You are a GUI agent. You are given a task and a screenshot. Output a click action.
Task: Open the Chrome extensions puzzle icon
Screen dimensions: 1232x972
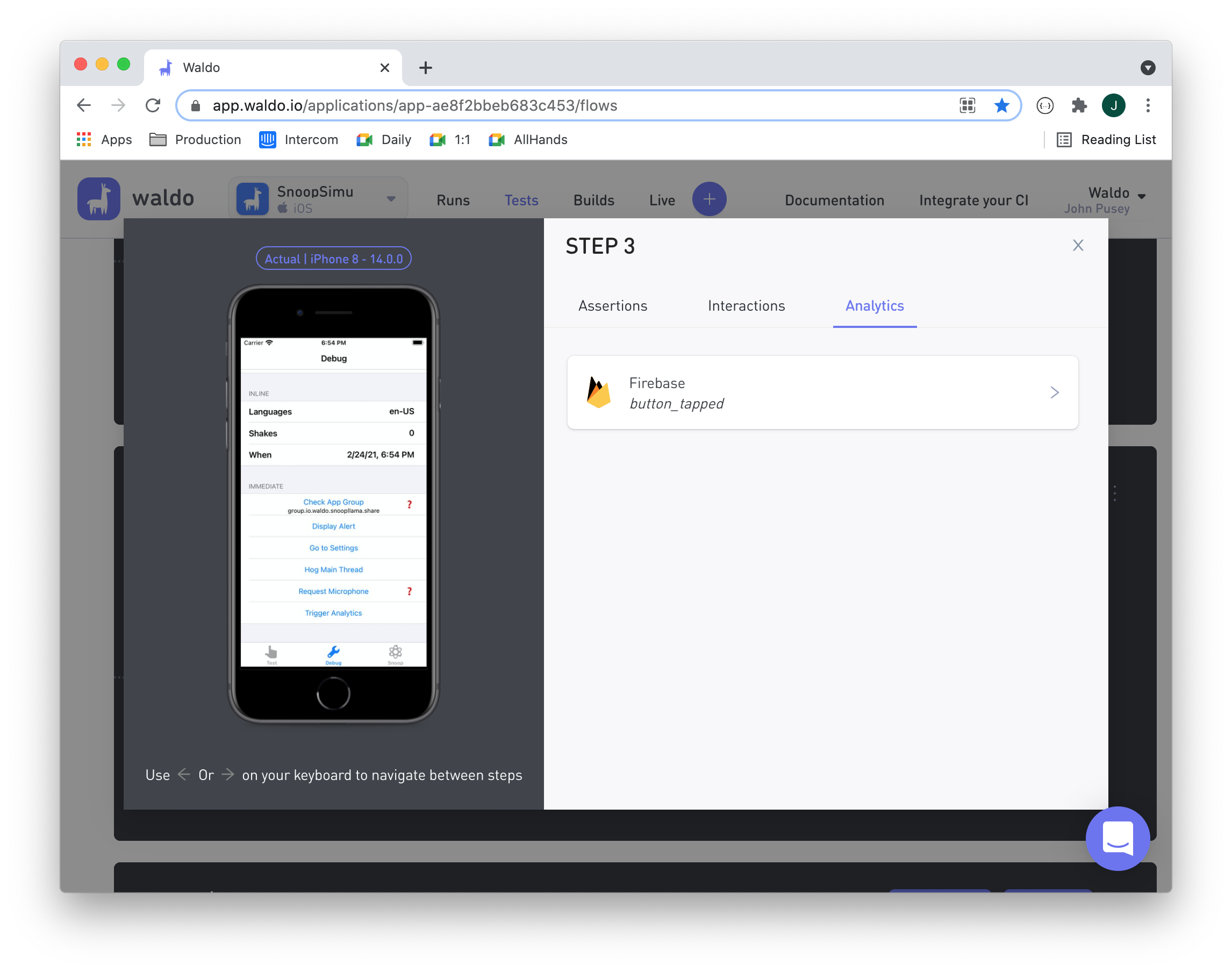(1079, 105)
